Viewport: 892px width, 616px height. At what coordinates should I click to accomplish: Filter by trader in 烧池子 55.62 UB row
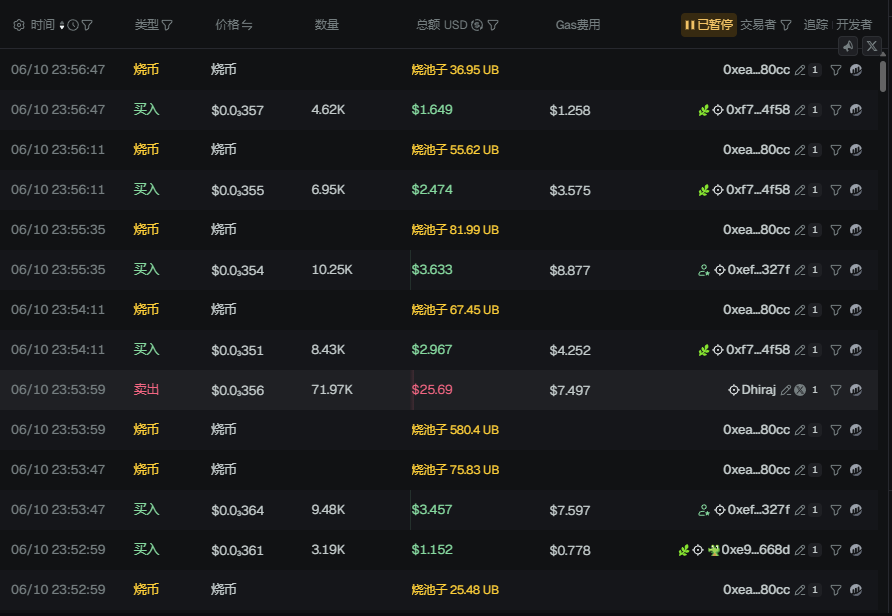pos(836,150)
